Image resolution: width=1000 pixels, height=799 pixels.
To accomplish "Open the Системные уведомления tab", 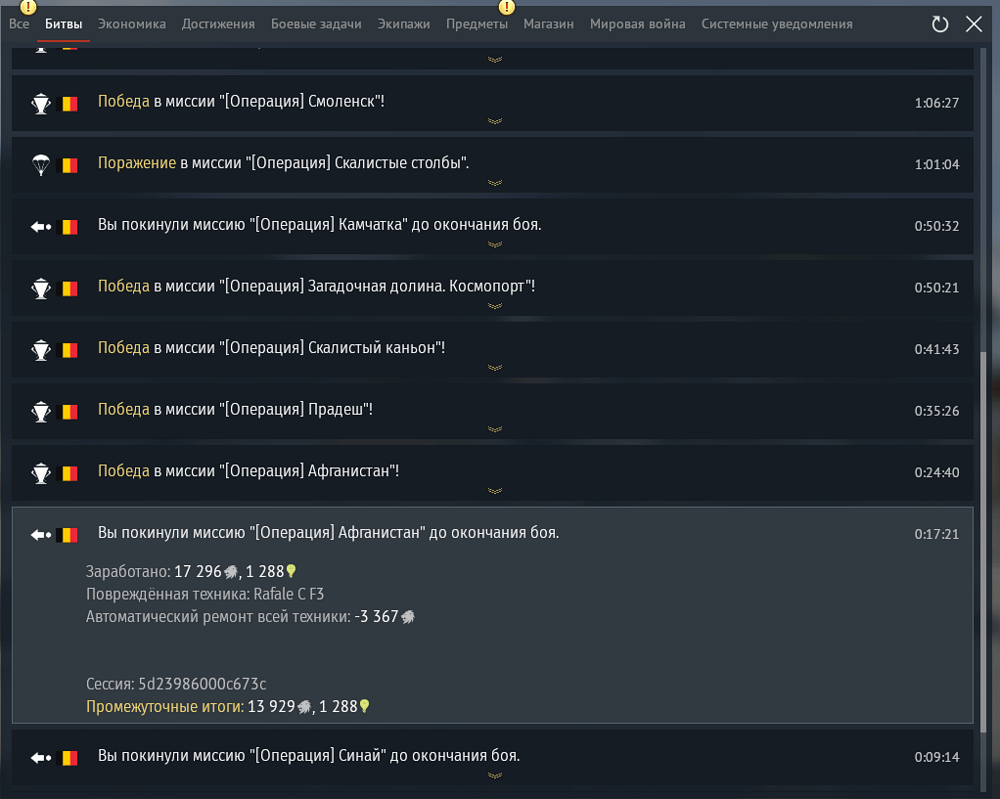I will pos(776,24).
